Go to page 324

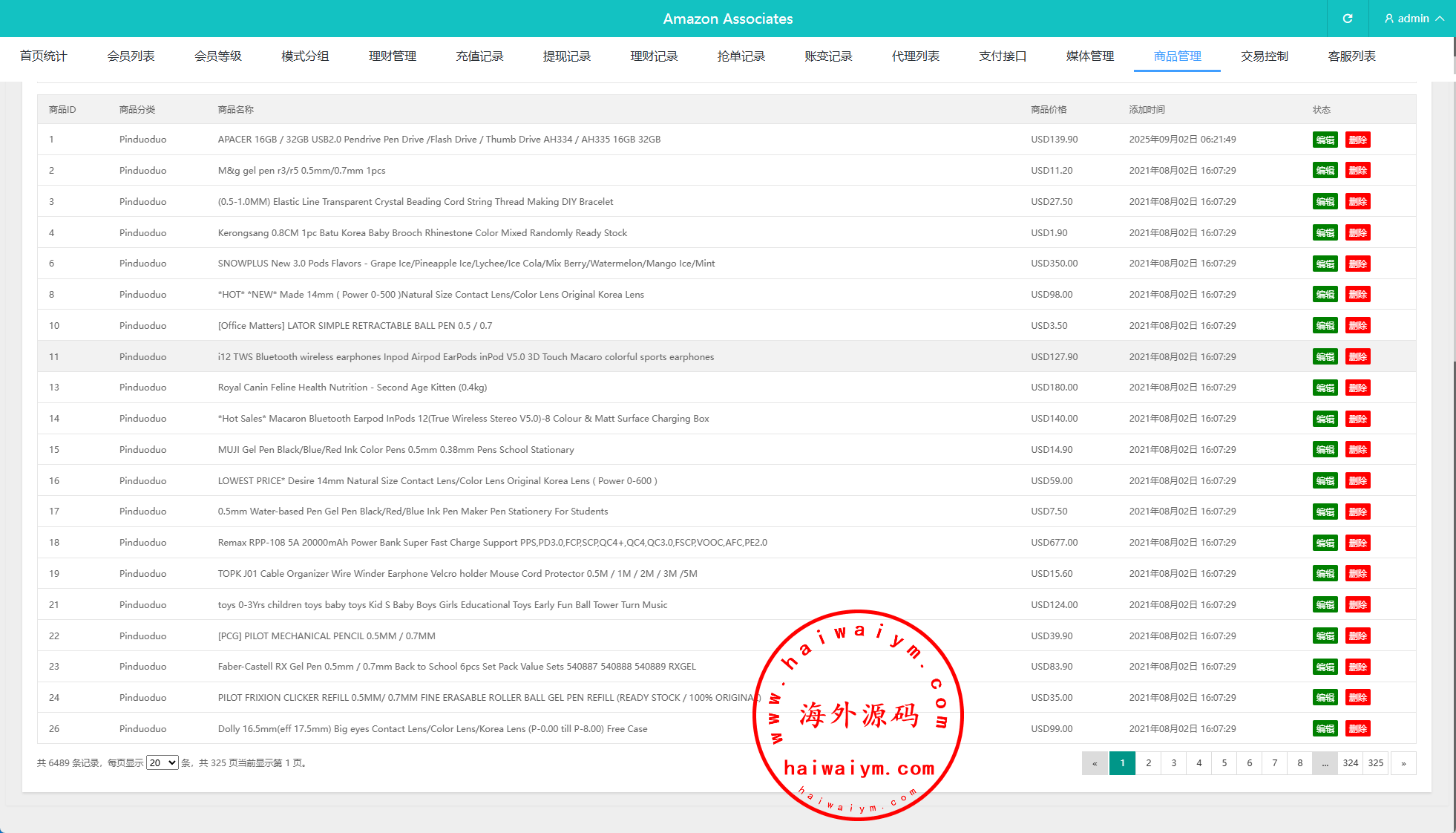(x=1350, y=763)
